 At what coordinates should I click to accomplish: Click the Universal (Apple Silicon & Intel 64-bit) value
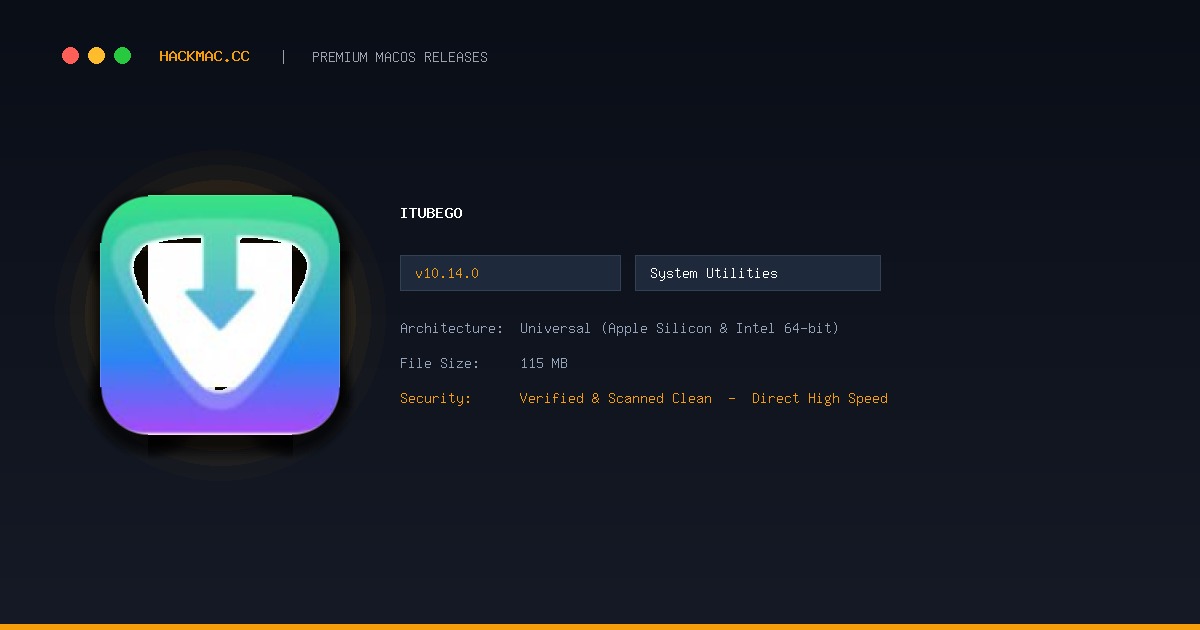(x=679, y=328)
